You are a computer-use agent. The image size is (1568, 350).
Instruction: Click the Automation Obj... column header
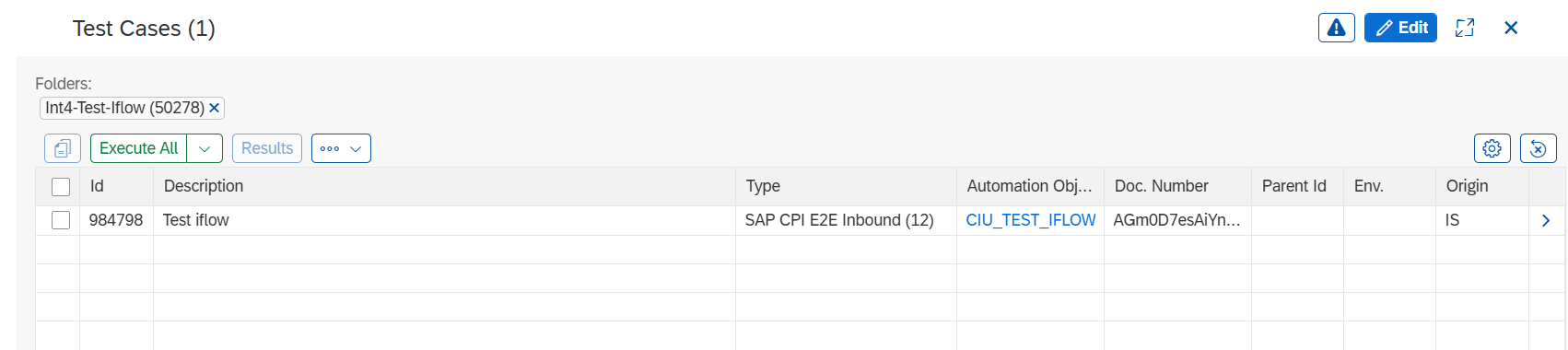tap(1030, 186)
